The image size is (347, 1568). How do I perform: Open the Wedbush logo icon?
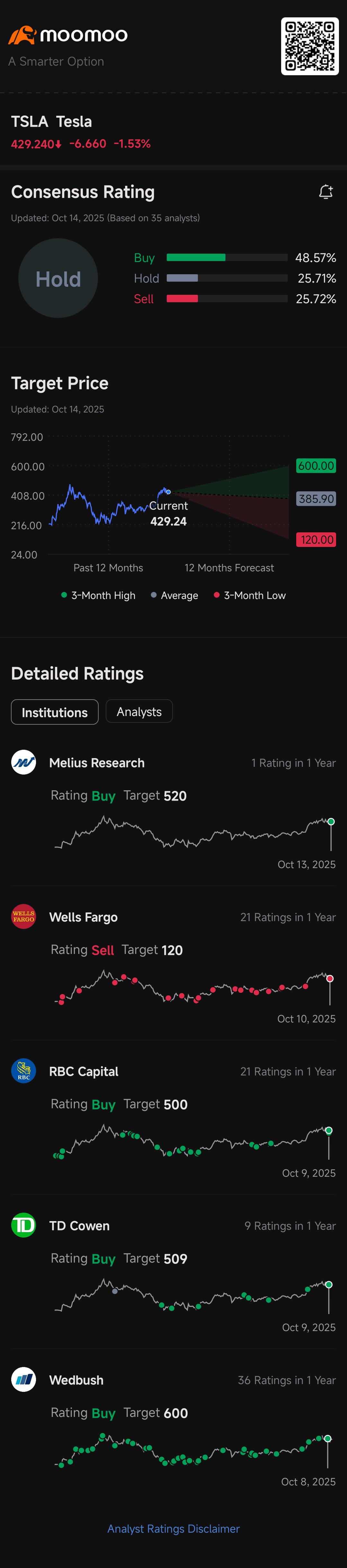click(24, 1379)
